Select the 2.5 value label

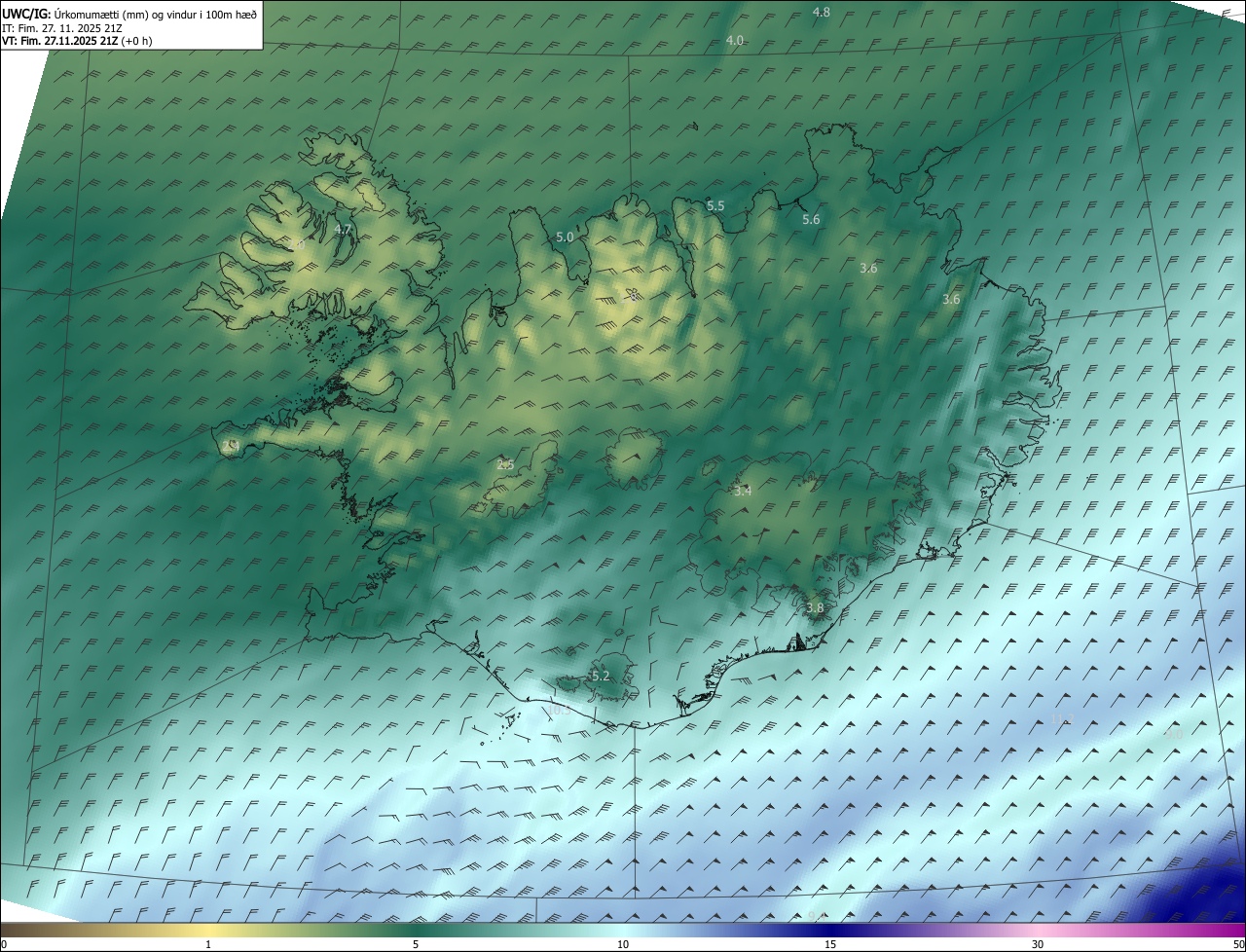pos(505,464)
